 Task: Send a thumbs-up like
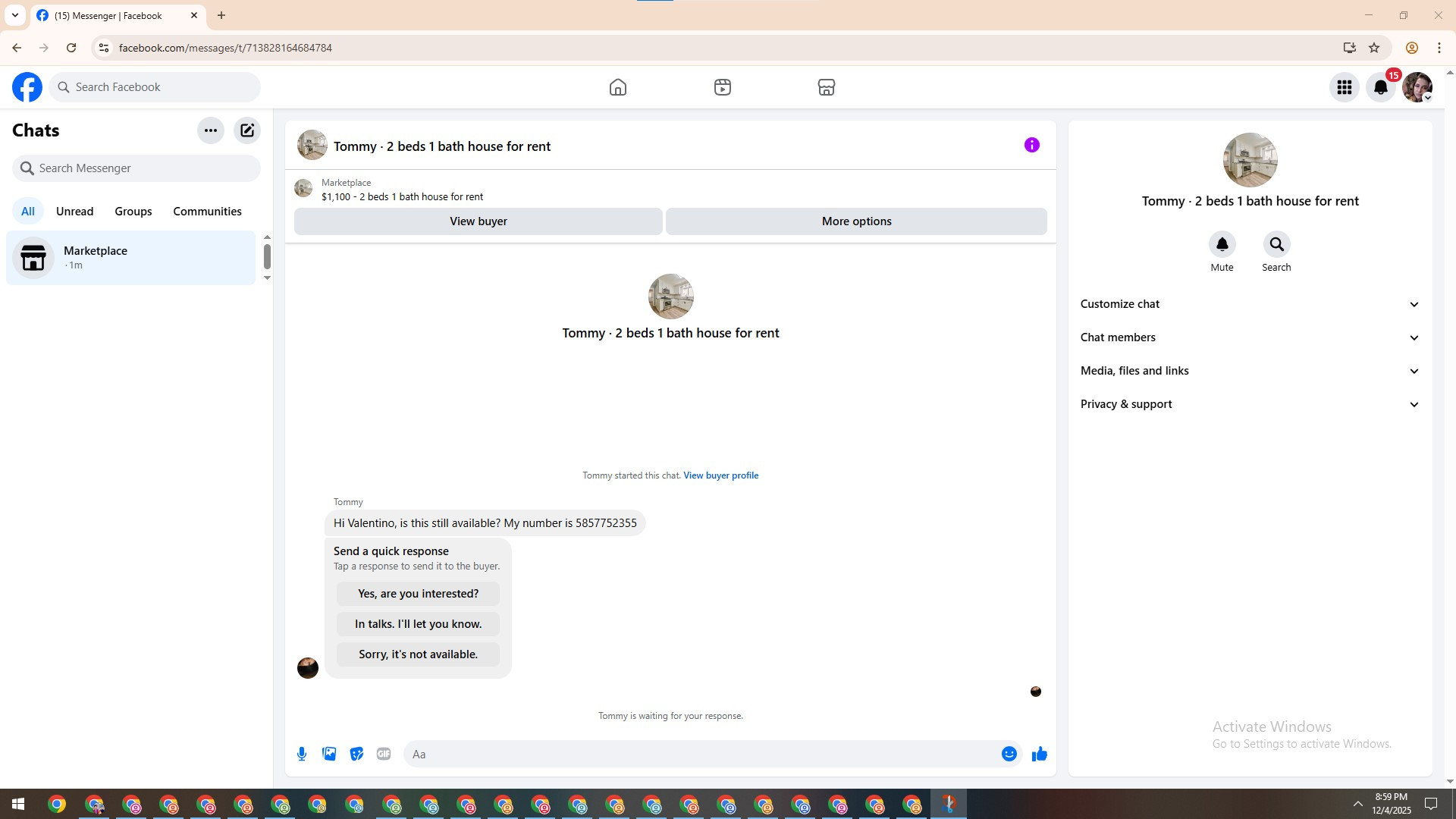pos(1039,754)
